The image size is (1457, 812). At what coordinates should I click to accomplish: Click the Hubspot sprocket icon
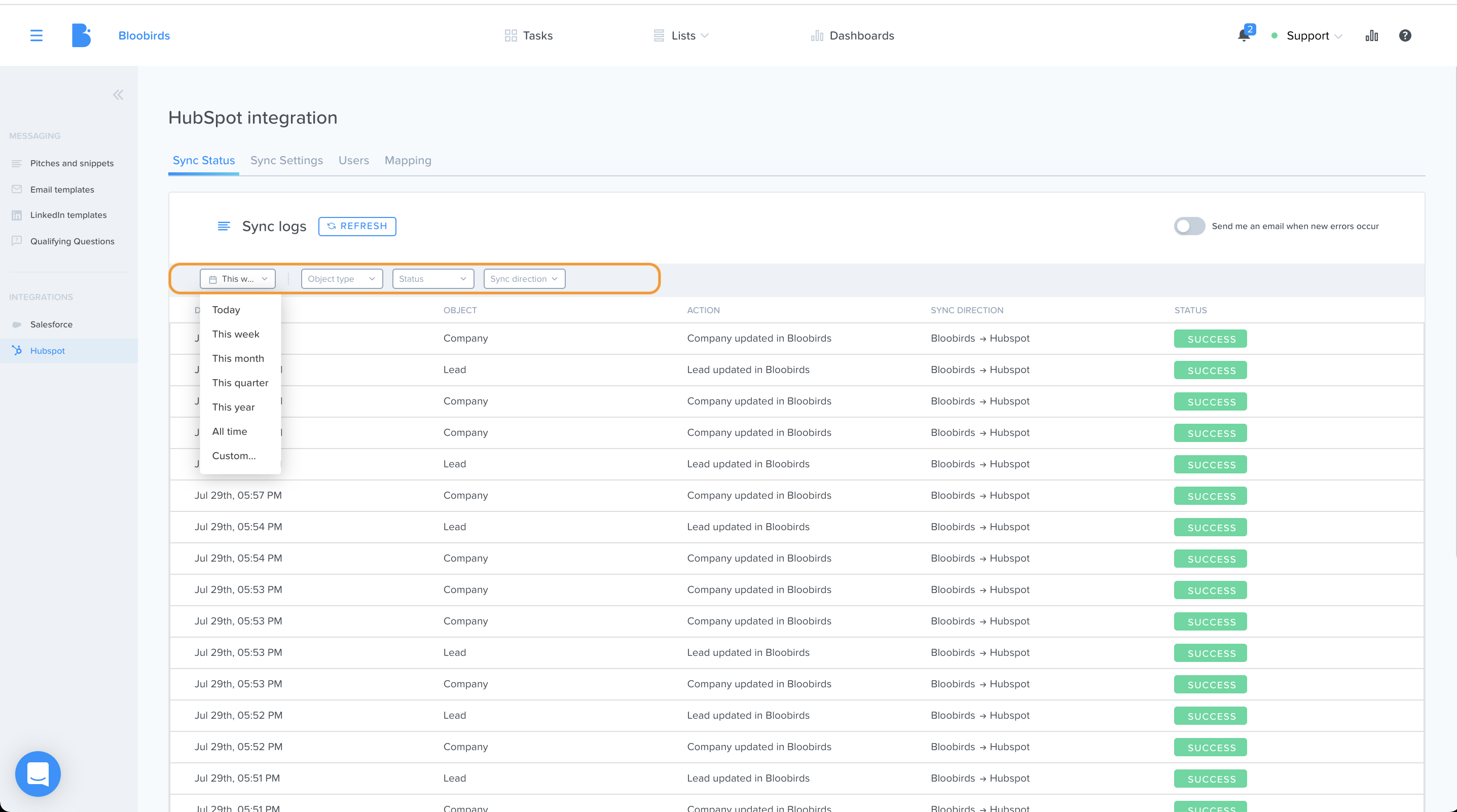pos(17,351)
